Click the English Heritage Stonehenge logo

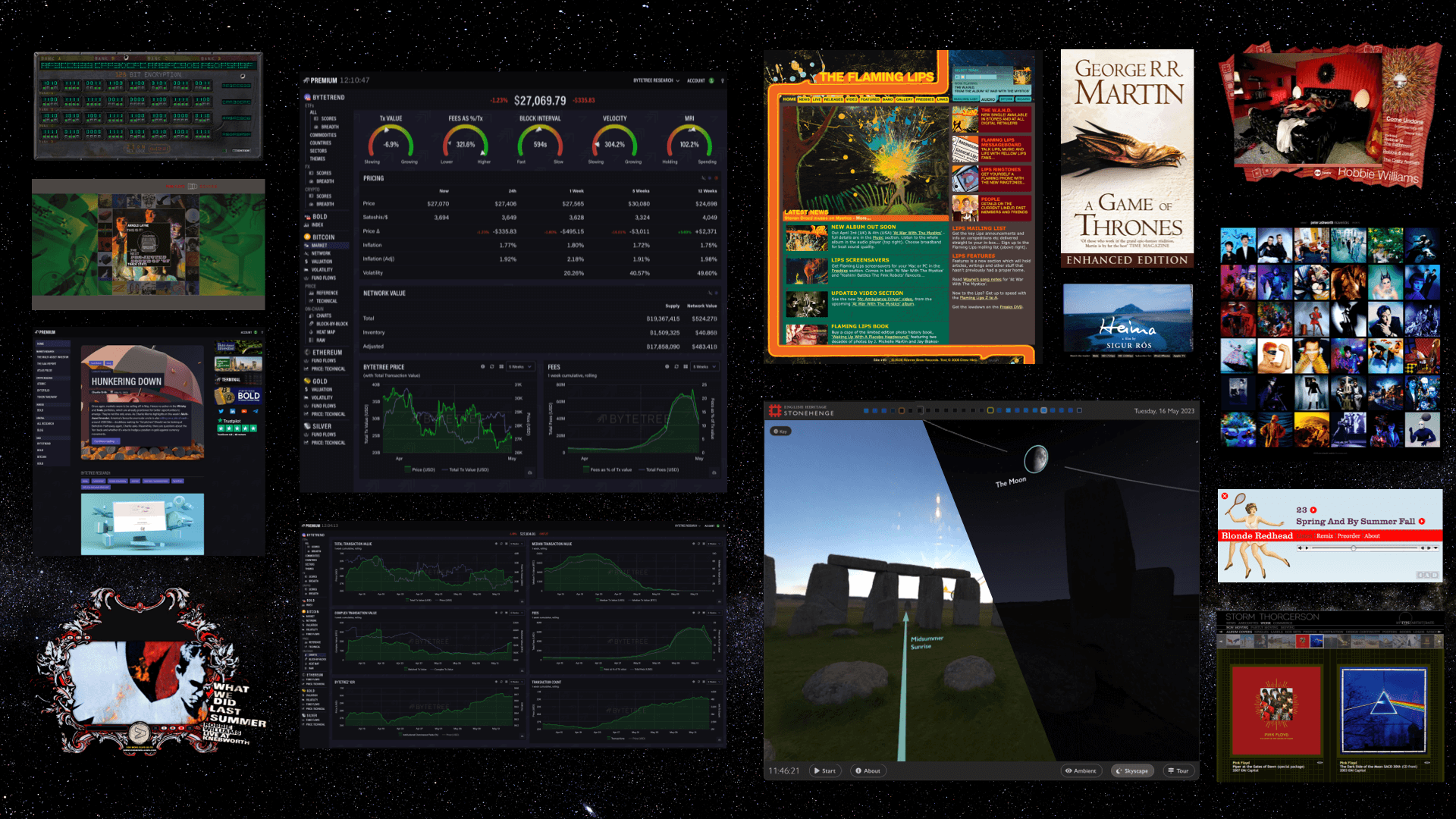pos(802,411)
